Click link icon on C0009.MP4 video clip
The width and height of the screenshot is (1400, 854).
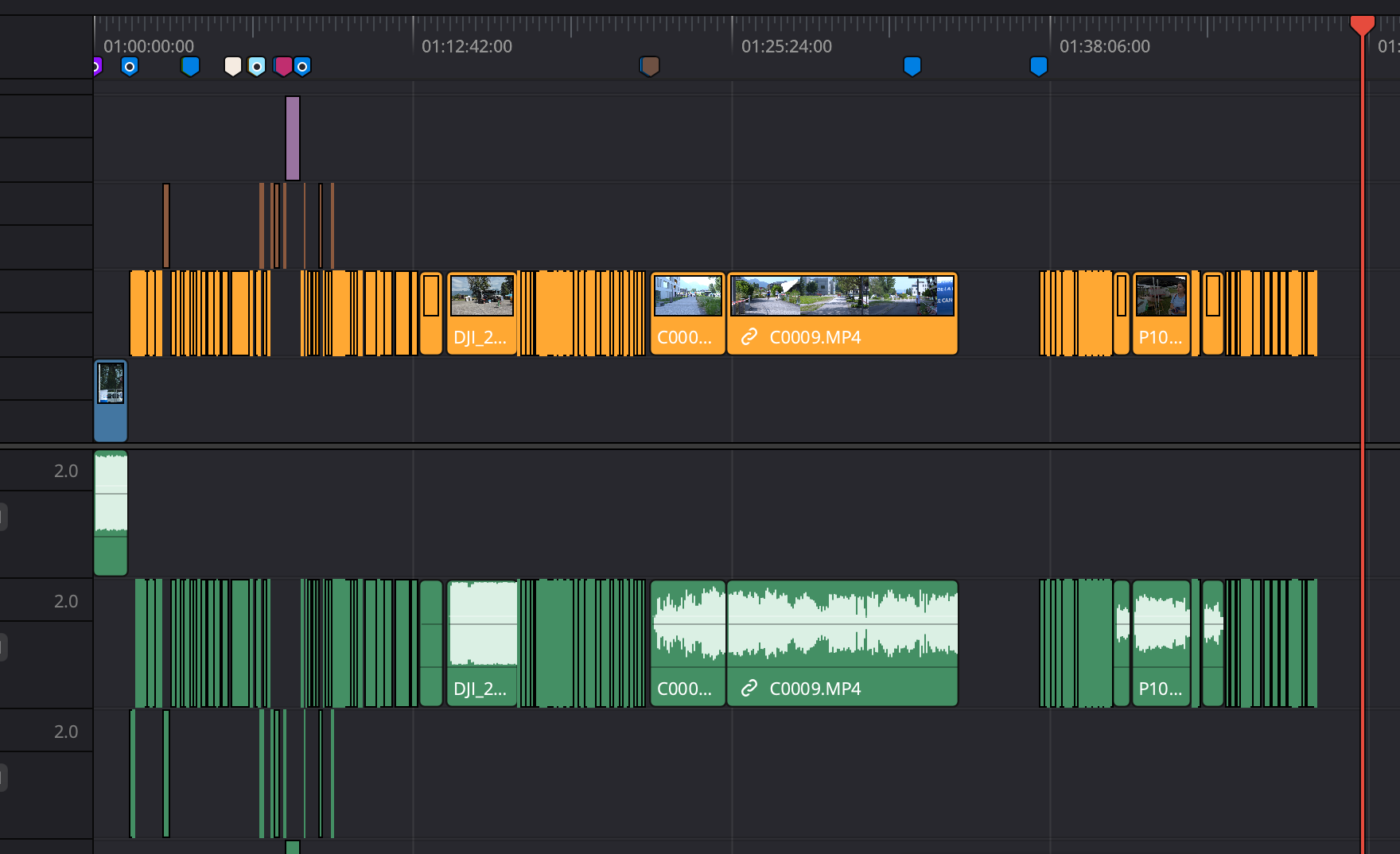coord(749,337)
